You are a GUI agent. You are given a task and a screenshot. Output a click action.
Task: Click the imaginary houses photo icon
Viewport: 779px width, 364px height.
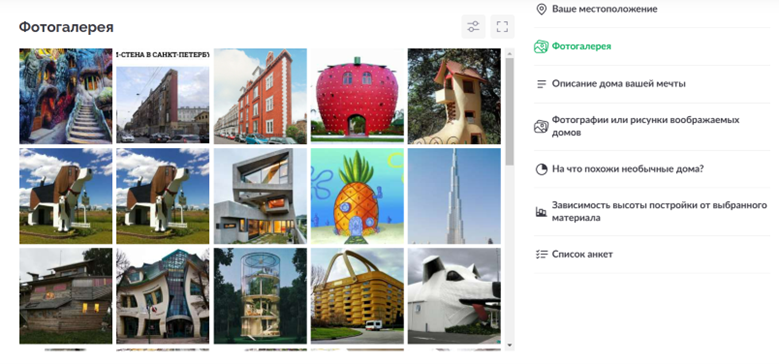pyautogui.click(x=541, y=126)
